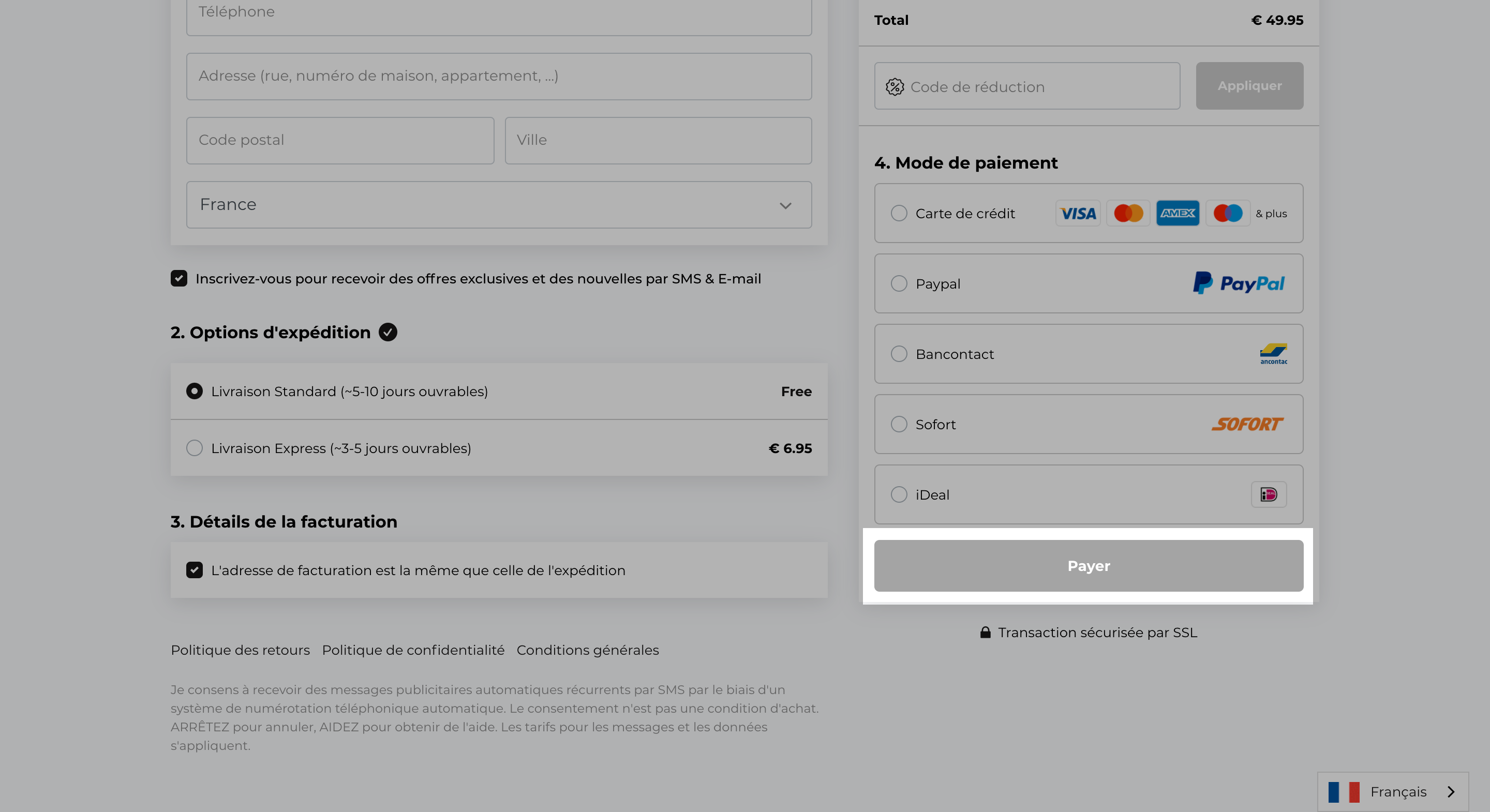Image resolution: width=1490 pixels, height=812 pixels.
Task: Select Livraison Express shipping option
Action: point(195,448)
